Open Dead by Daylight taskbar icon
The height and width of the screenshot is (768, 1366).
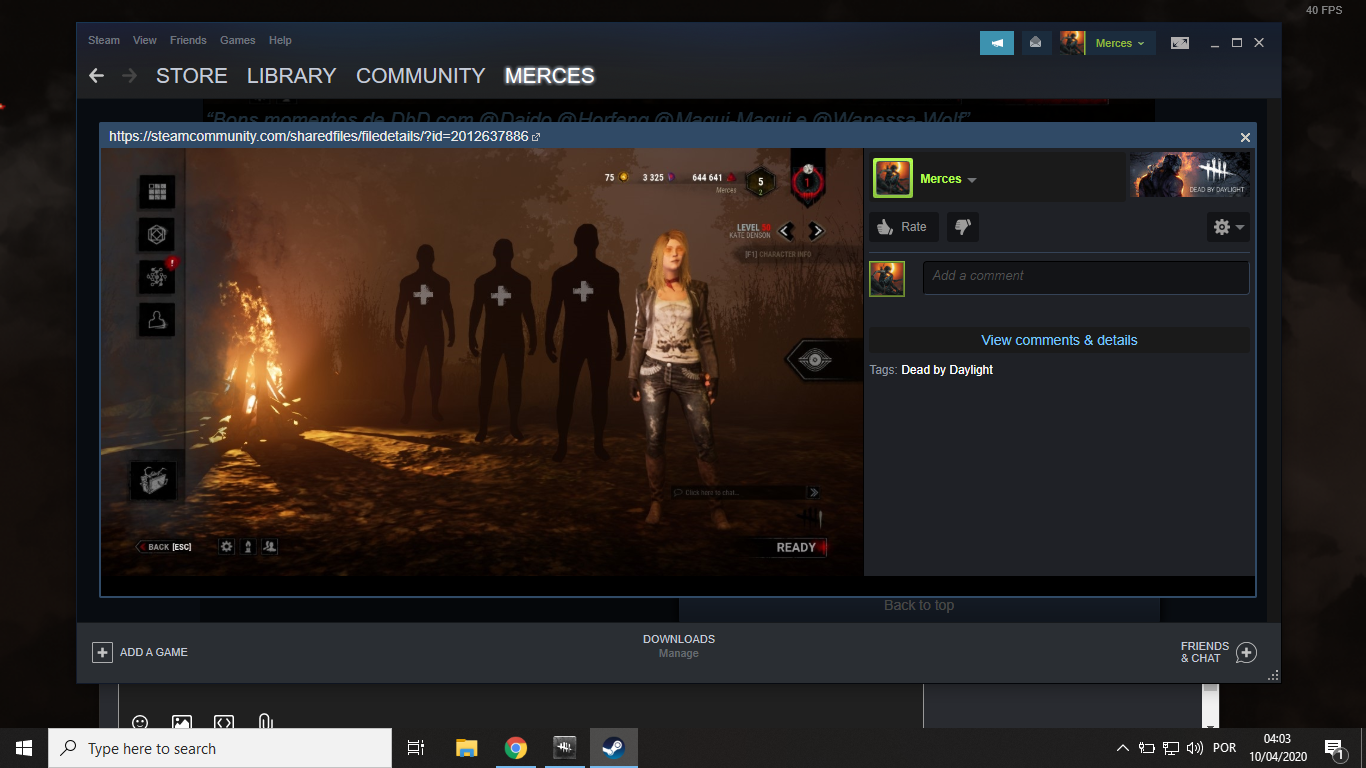pos(565,748)
